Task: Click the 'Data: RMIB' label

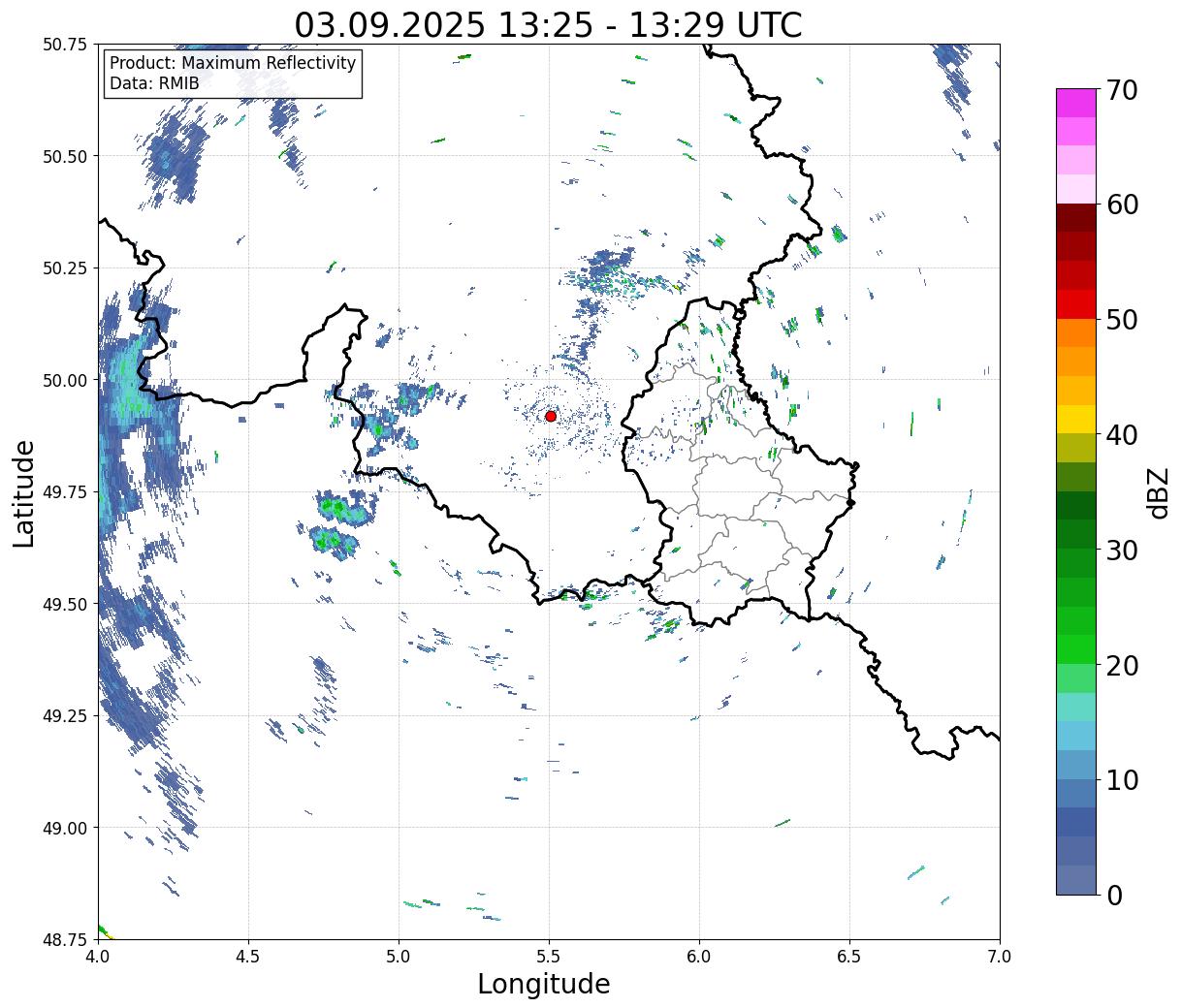Action: click(154, 83)
